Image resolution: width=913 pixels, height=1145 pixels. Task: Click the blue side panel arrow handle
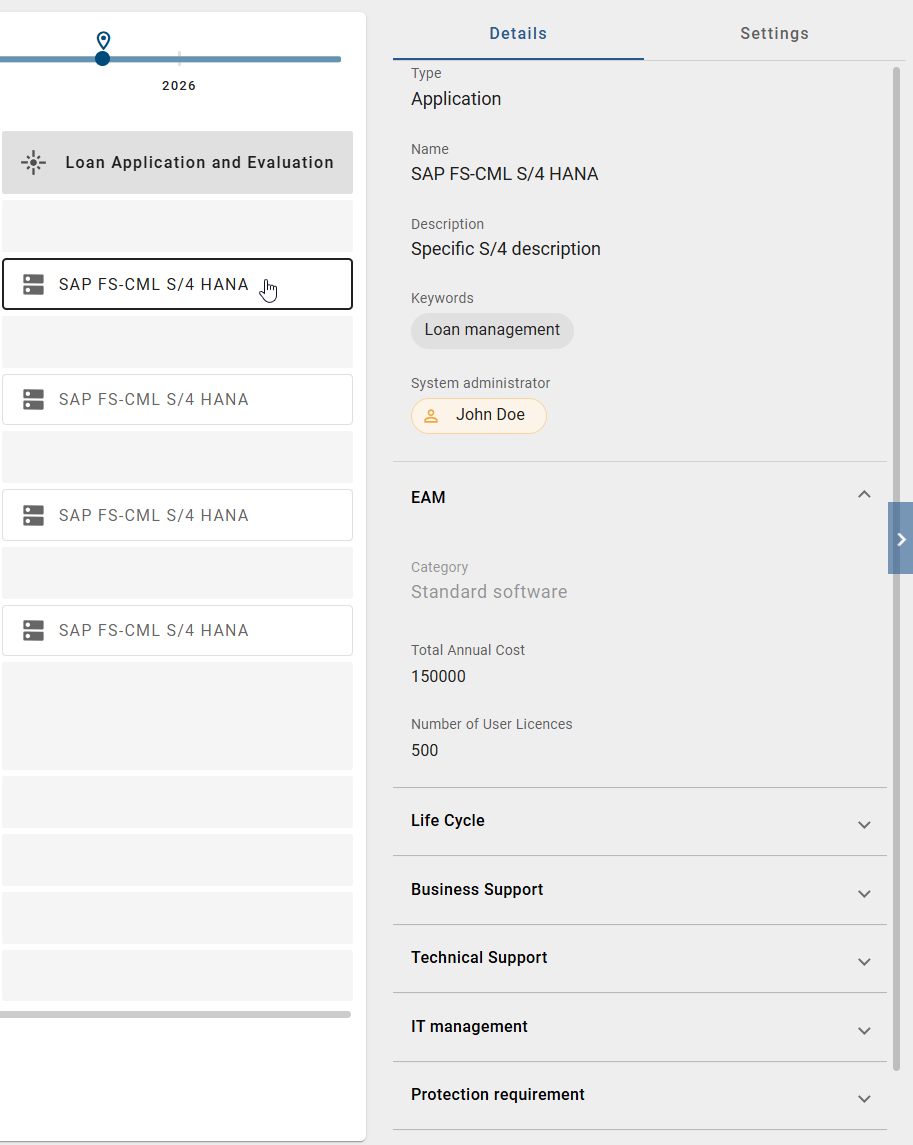901,539
